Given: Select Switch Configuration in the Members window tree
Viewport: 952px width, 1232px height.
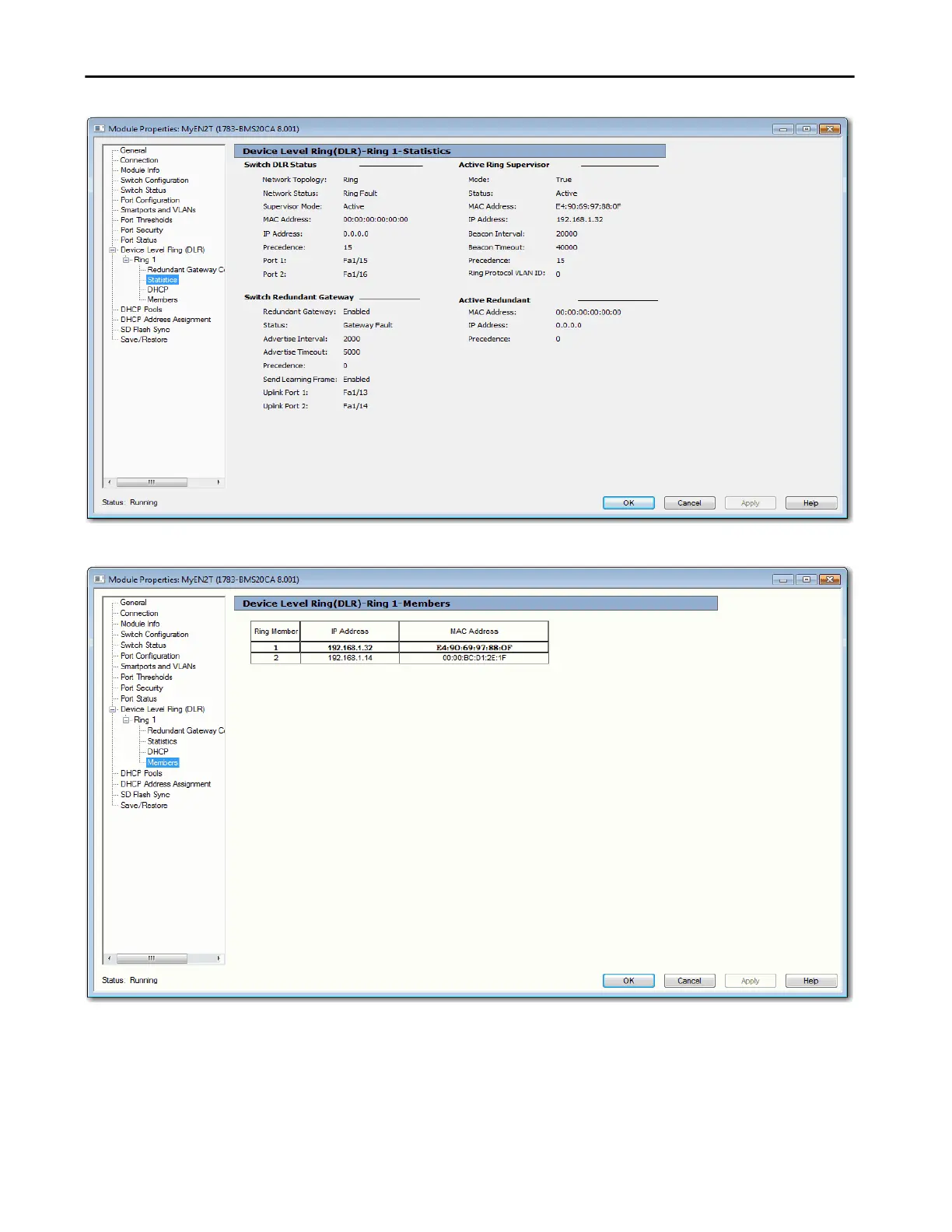Looking at the screenshot, I should [154, 635].
